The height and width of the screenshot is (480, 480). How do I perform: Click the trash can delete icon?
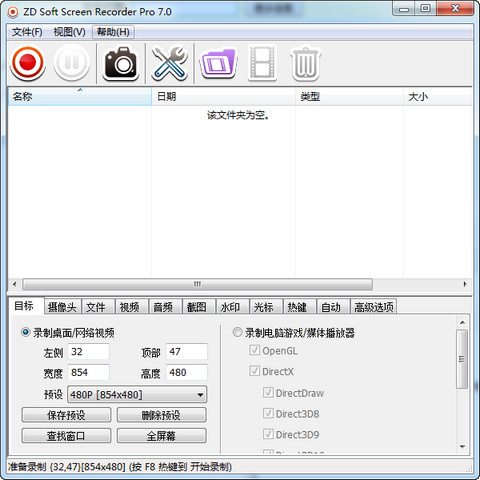306,63
